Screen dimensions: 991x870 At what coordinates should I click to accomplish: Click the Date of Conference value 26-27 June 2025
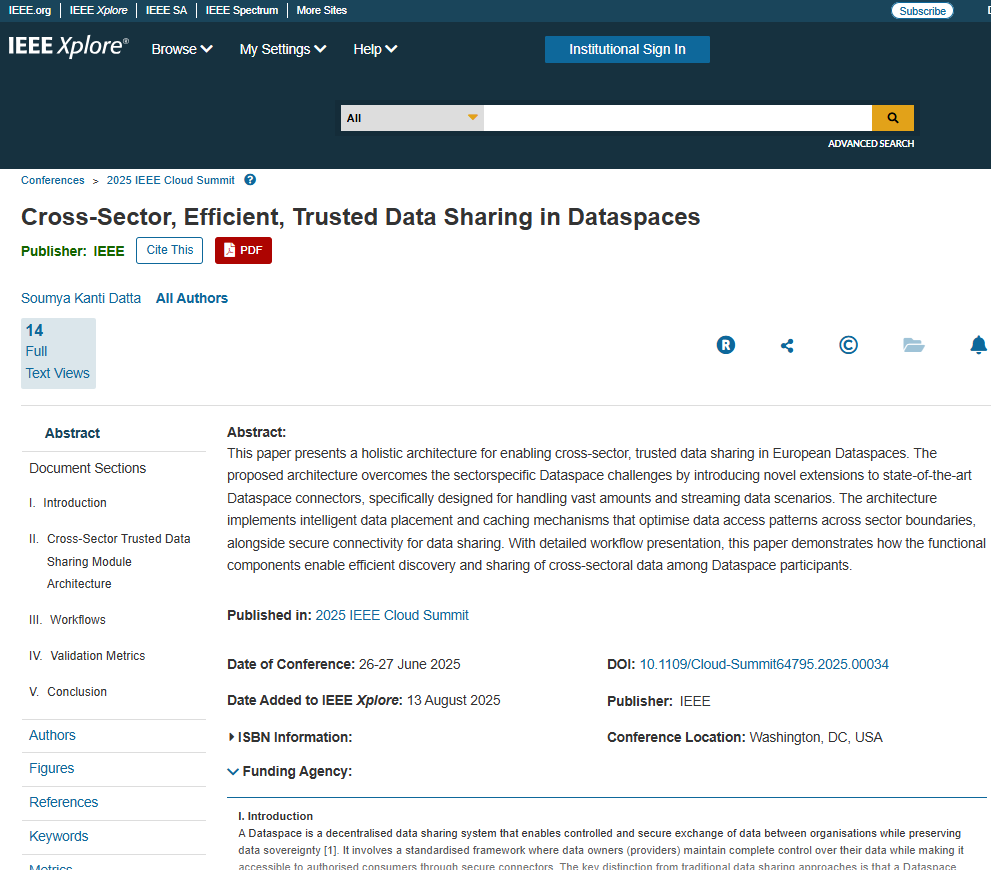410,665
